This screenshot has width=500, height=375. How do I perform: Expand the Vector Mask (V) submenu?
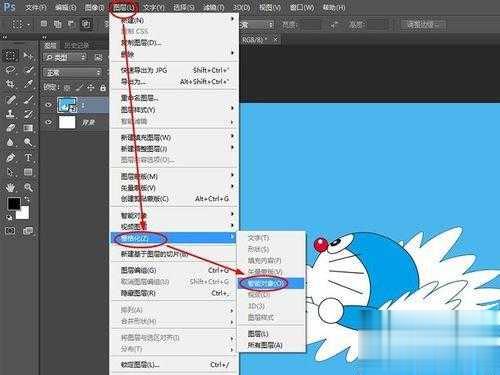coord(174,187)
